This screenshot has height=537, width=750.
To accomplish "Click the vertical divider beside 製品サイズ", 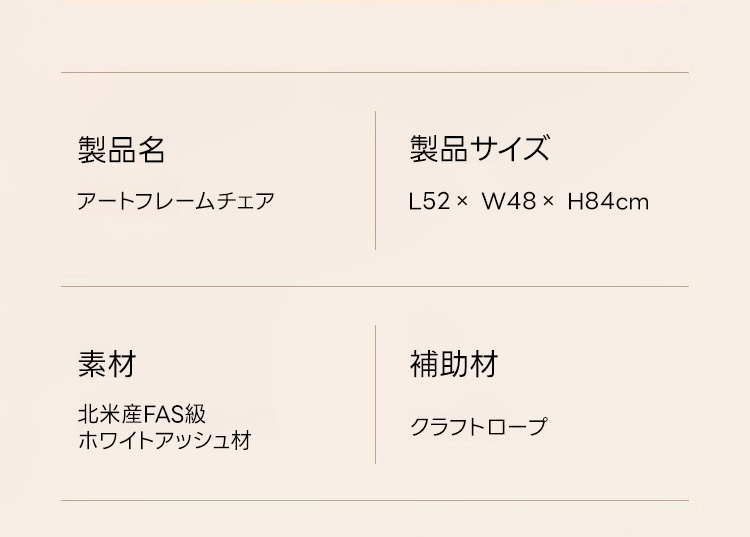I will pos(375,180).
